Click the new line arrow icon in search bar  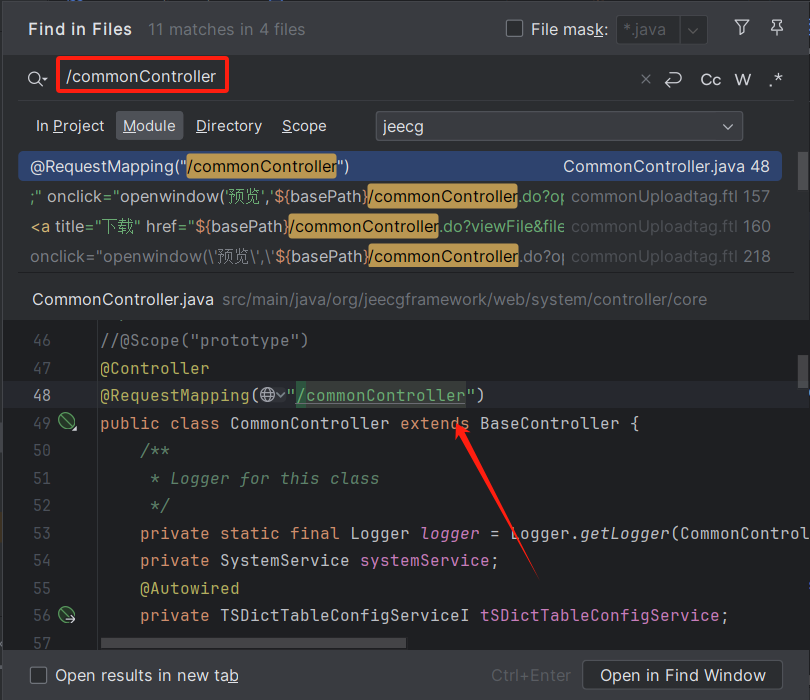point(673,80)
